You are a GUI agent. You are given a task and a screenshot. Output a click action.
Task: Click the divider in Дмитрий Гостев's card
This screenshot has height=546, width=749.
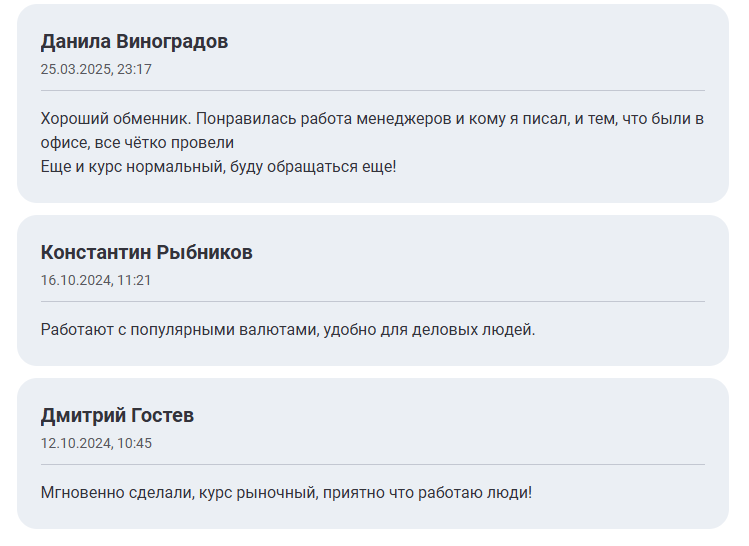point(373,464)
